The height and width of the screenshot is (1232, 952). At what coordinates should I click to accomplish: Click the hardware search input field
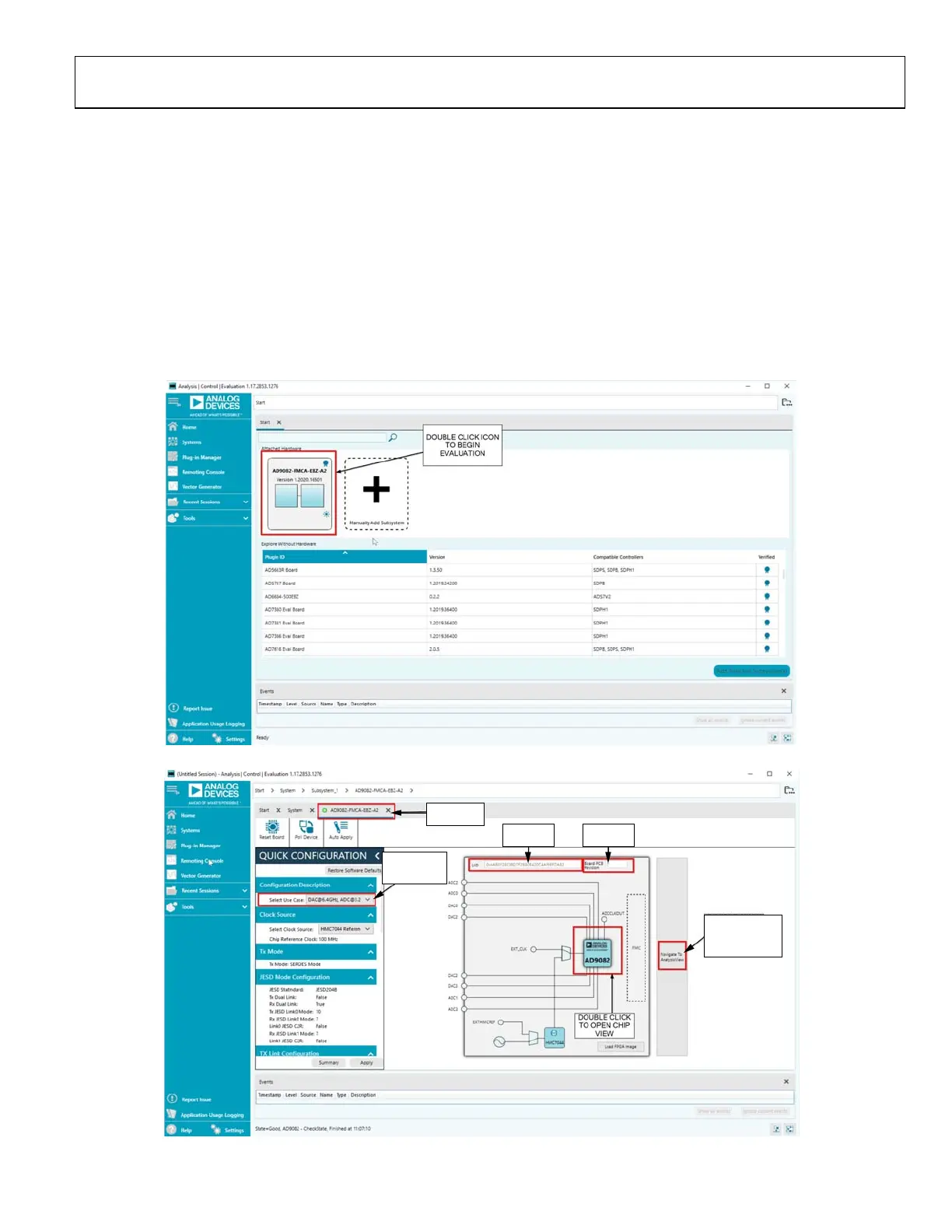[324, 438]
